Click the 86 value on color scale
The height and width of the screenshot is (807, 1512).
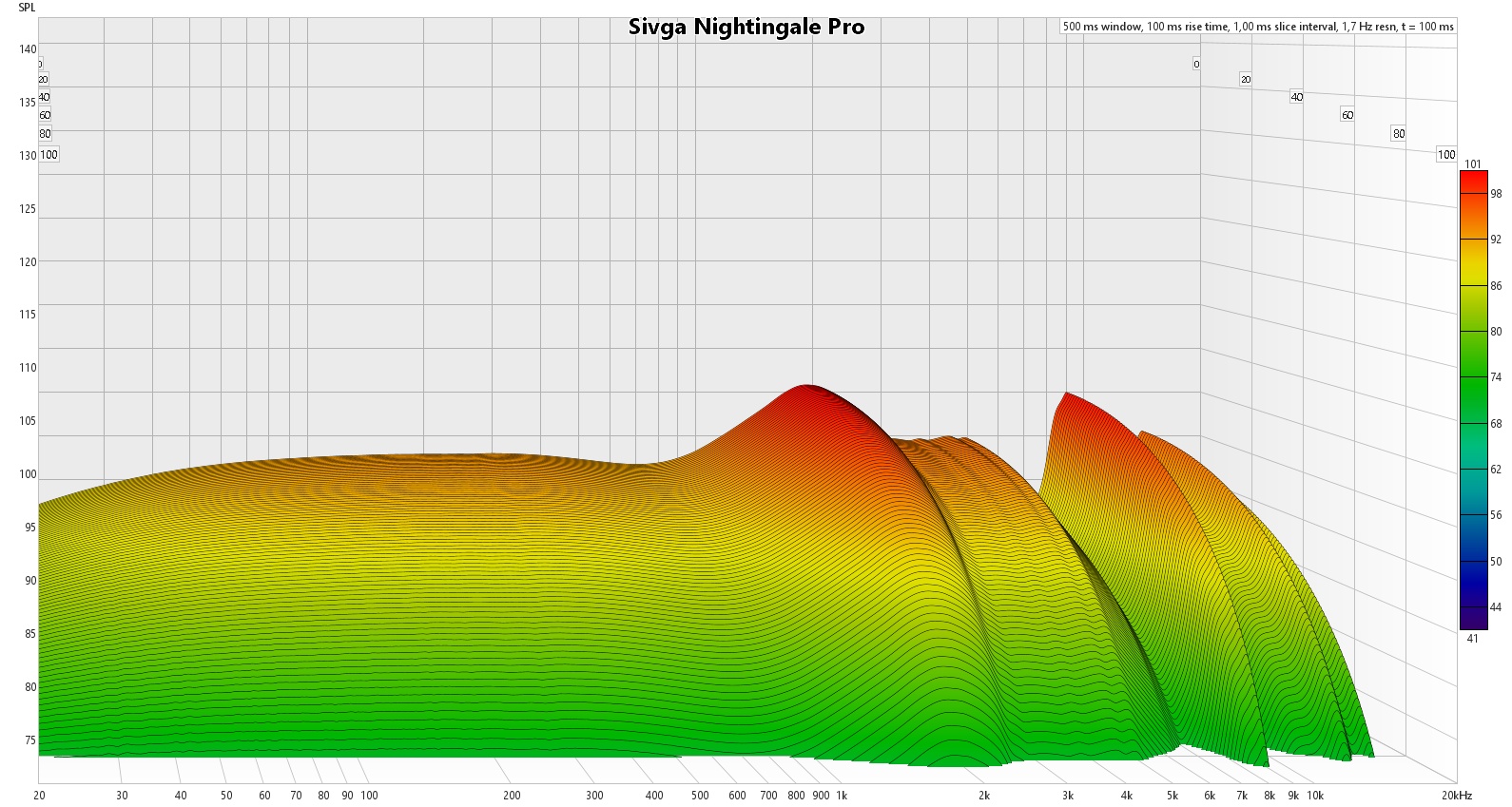tap(1496, 286)
